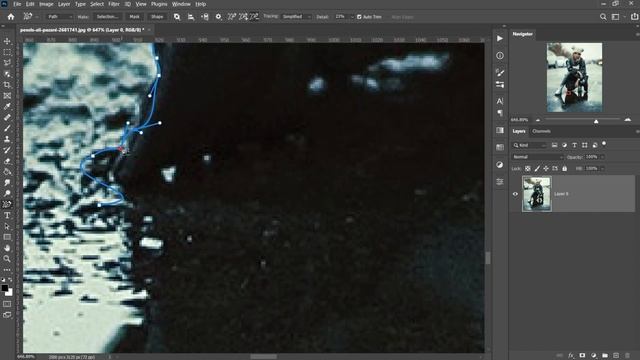Select the Path Selection tool
Viewport: 640px width, 360px height.
tap(7, 226)
